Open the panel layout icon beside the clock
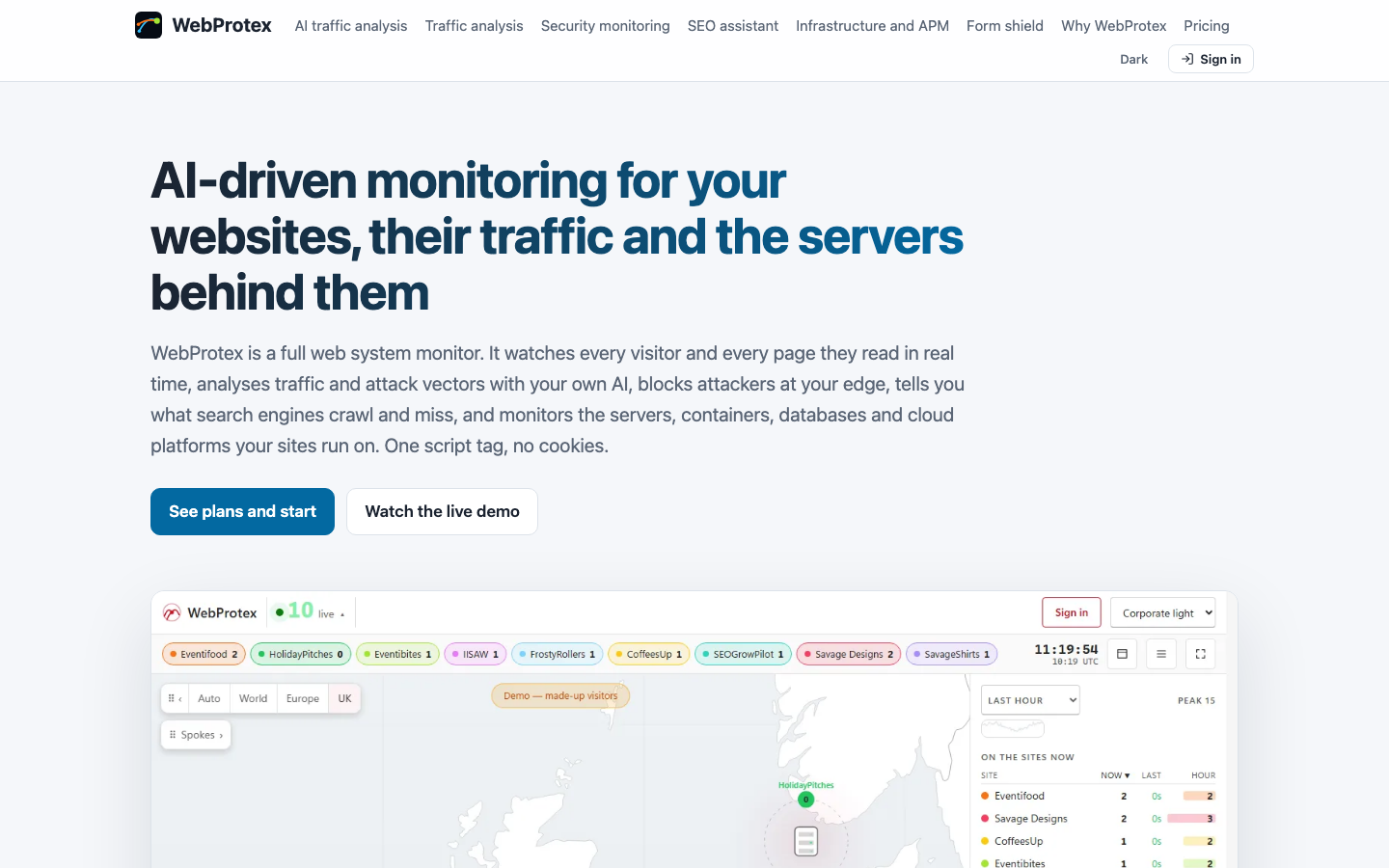Screen dimensions: 1389x868 pyautogui.click(x=1122, y=654)
